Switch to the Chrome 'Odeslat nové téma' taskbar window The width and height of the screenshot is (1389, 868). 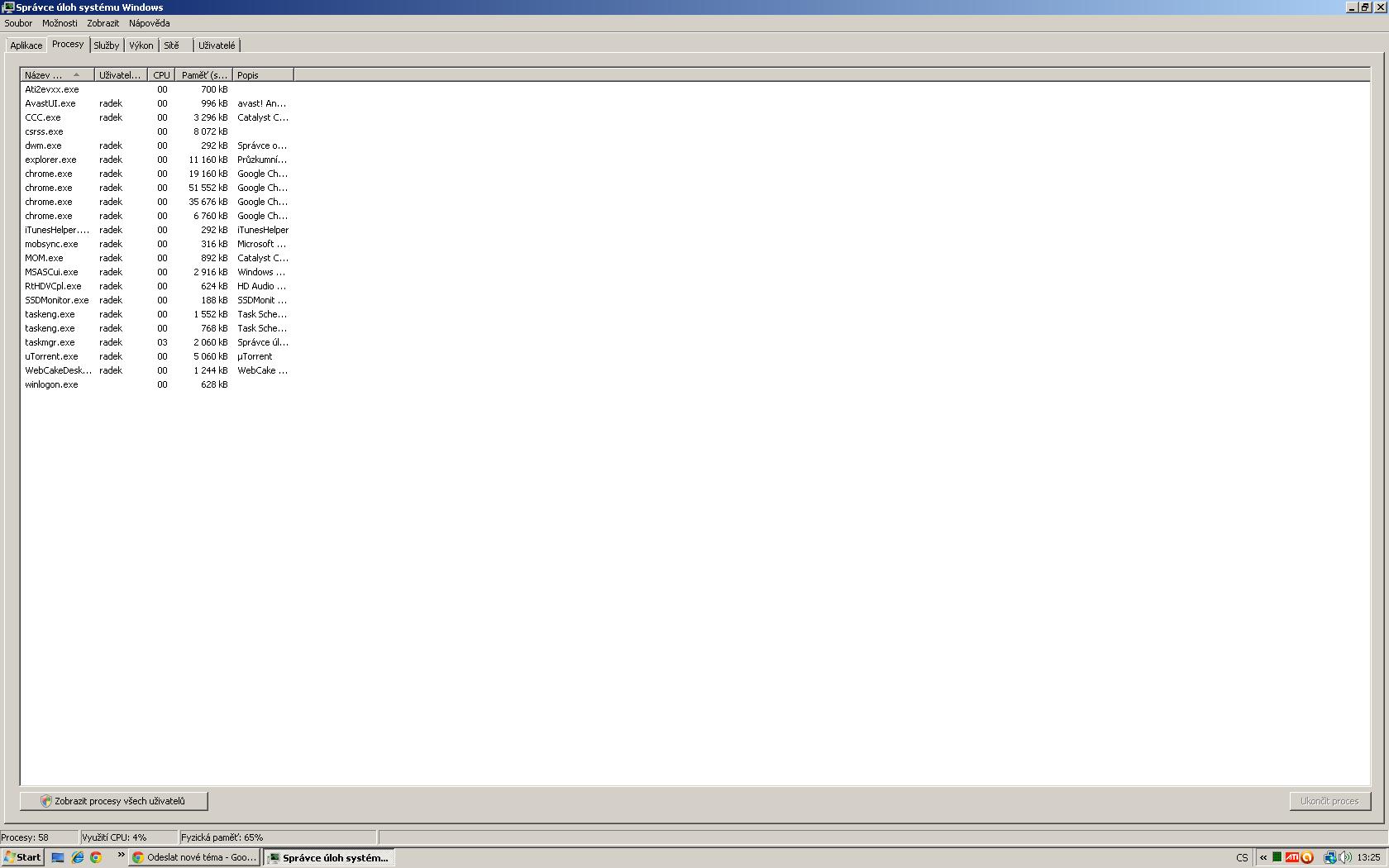point(194,857)
